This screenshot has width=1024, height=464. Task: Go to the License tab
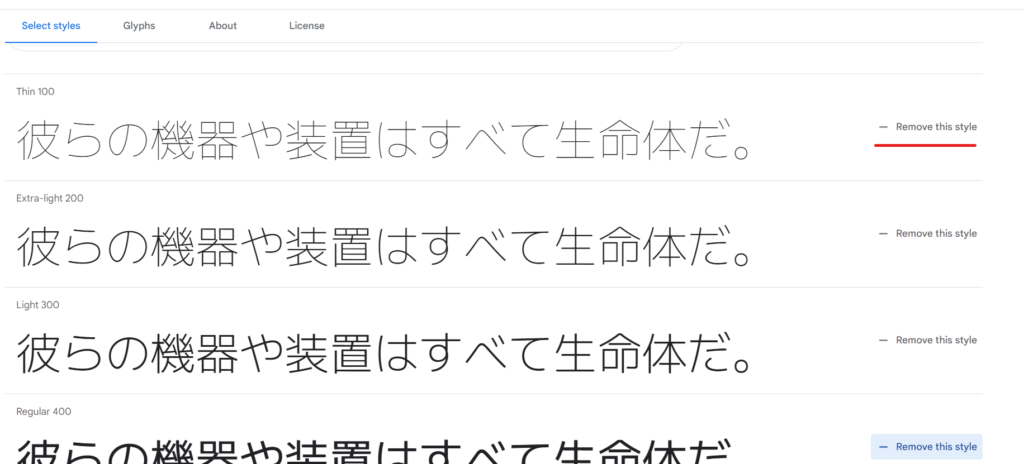(307, 25)
